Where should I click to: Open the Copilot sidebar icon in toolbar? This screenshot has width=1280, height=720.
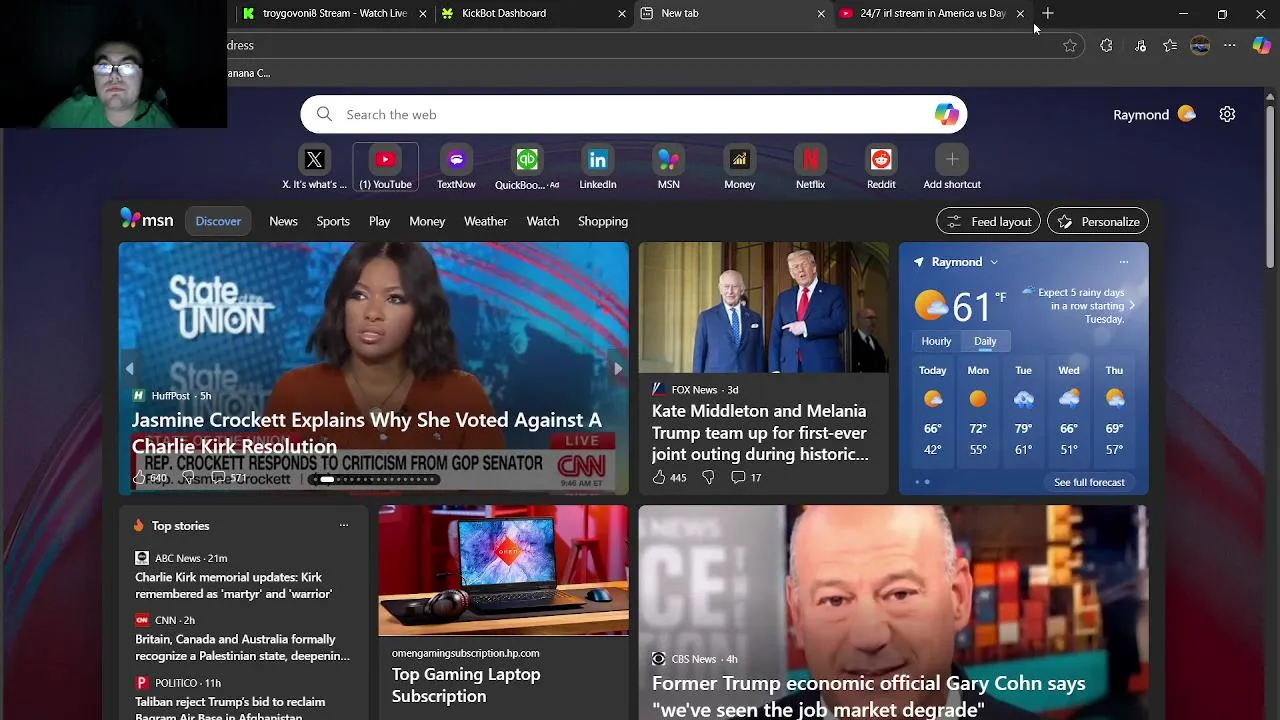(1262, 45)
